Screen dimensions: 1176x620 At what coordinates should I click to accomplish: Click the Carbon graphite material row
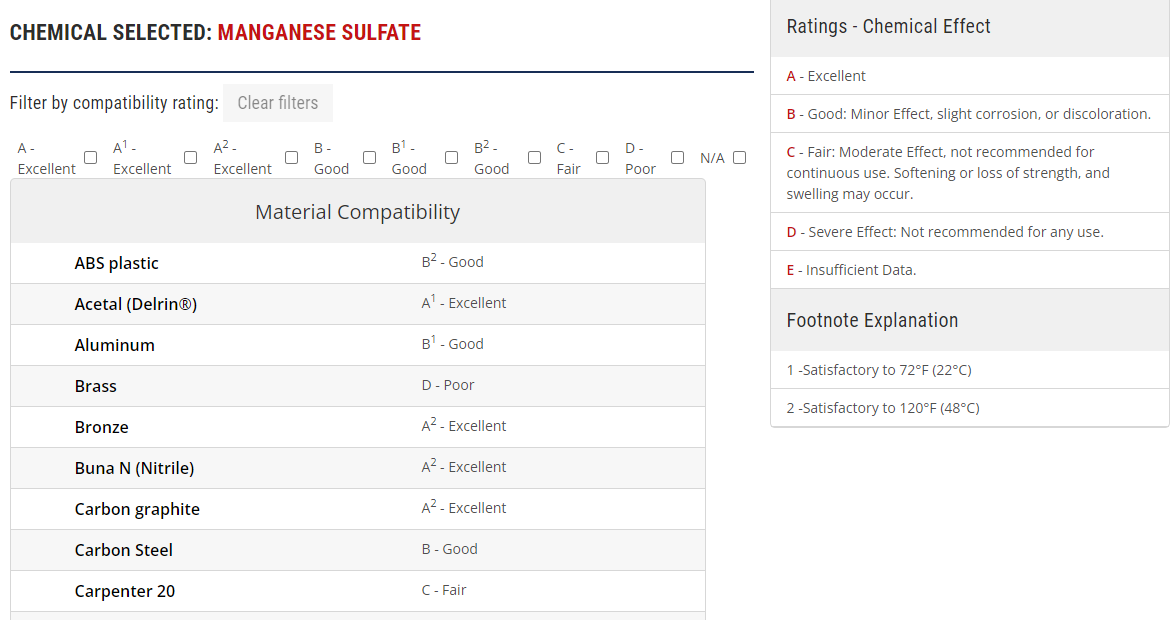point(137,509)
